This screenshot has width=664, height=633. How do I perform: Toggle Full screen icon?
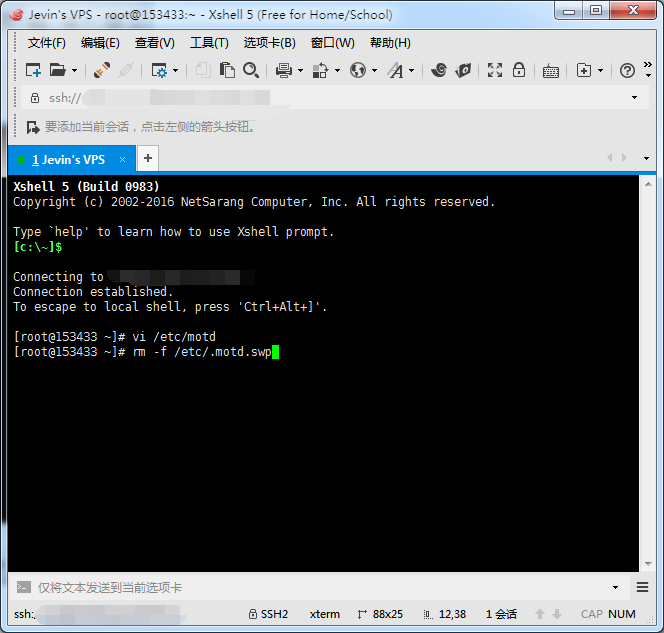(495, 70)
